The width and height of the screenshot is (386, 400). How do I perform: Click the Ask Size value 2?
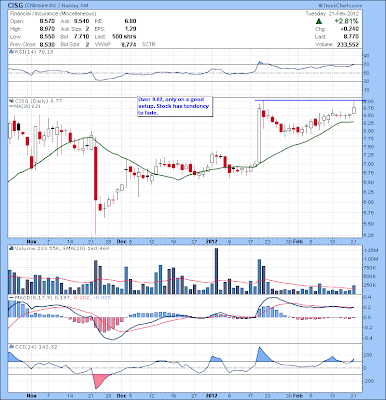(87, 29)
